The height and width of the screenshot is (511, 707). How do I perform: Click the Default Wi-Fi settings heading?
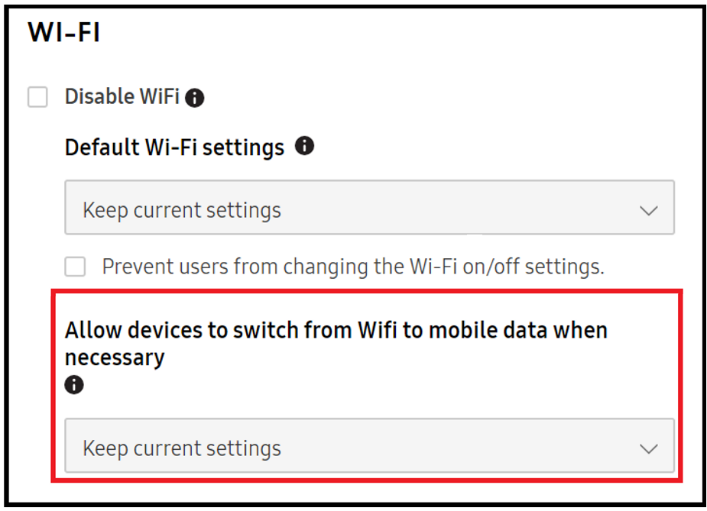coord(174,147)
